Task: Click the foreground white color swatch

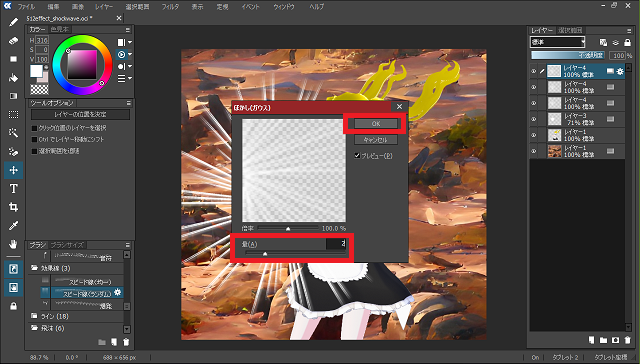Action: [x=36, y=71]
